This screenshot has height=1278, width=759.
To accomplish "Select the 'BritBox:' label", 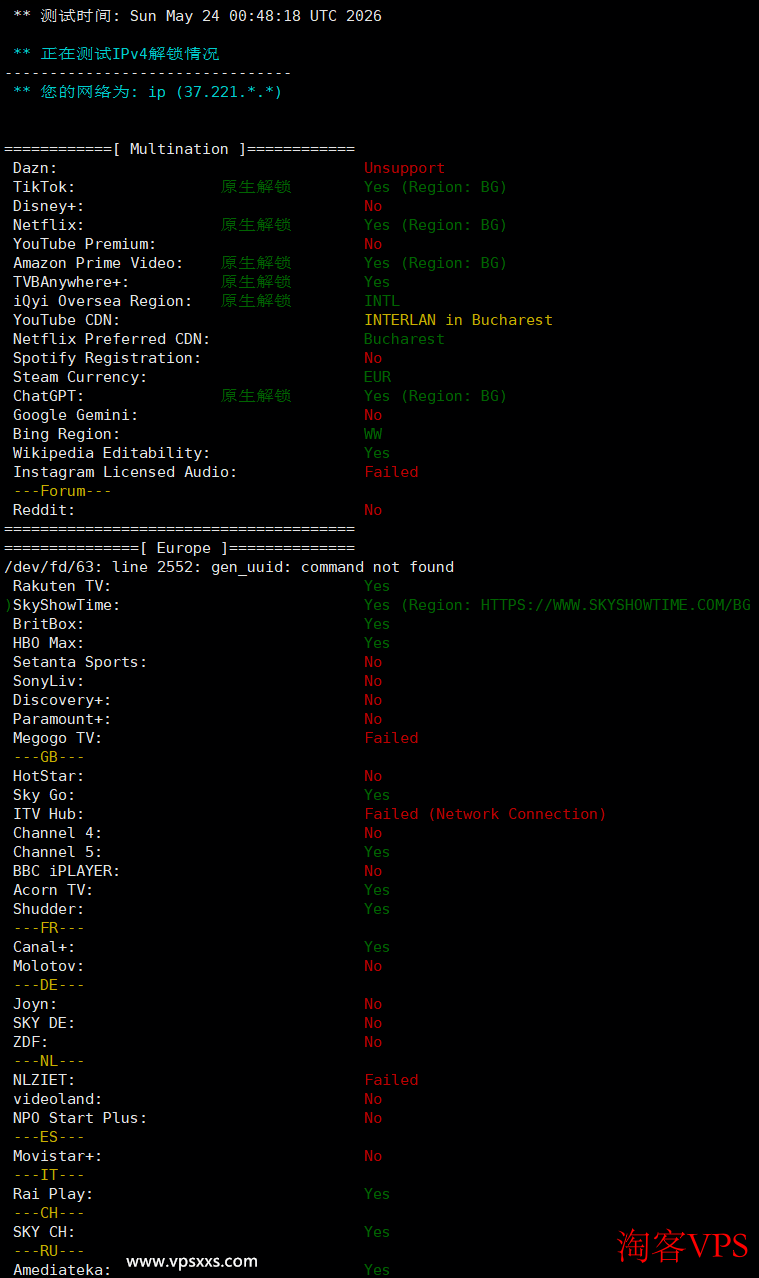I will pyautogui.click(x=48, y=624).
